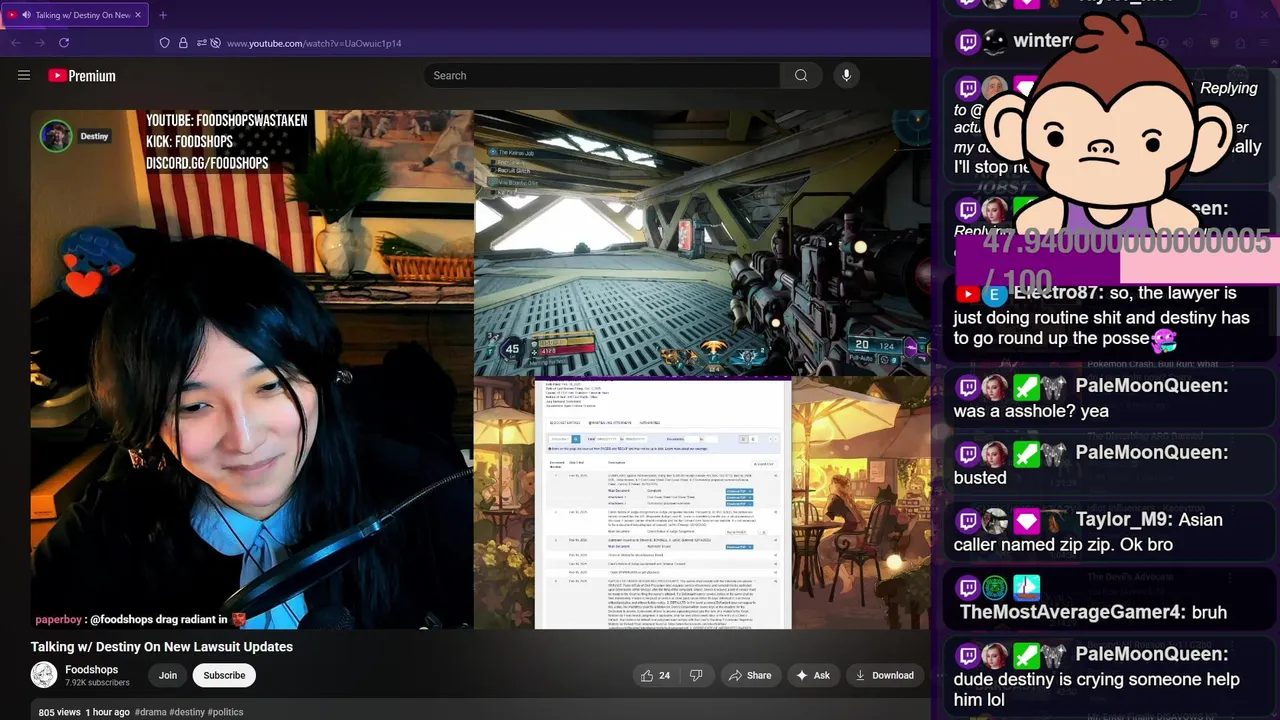Focus the YouTube Search input field
1280x720 pixels.
point(602,75)
